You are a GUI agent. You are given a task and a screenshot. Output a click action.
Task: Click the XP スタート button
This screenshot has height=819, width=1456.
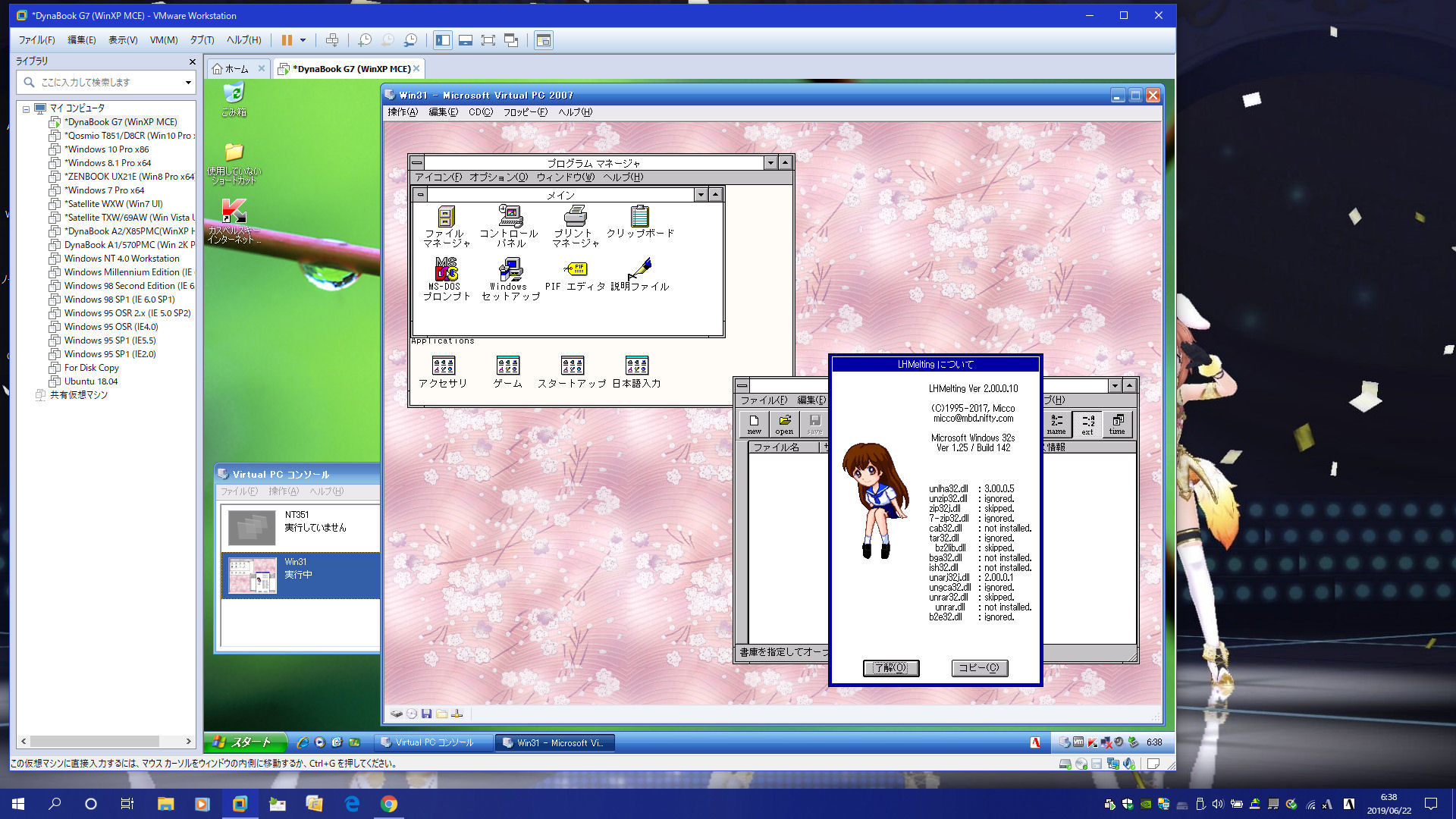pos(244,742)
